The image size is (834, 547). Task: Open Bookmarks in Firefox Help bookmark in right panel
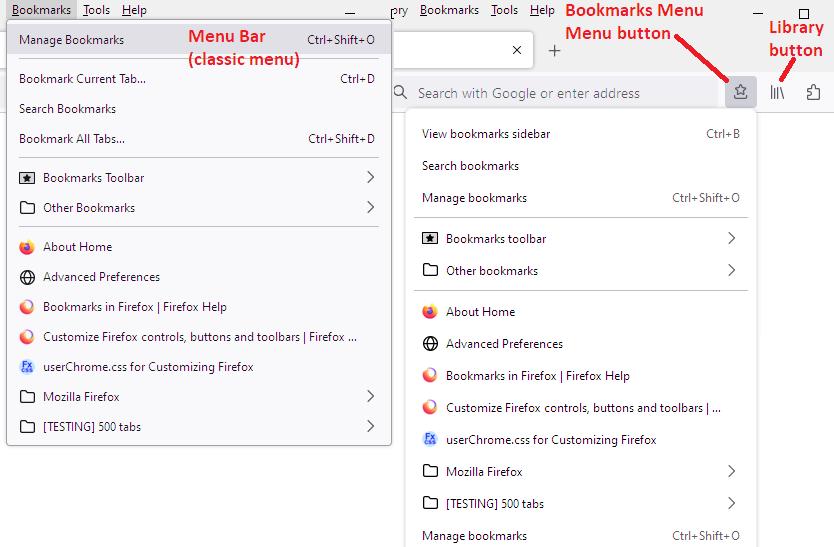tap(538, 376)
